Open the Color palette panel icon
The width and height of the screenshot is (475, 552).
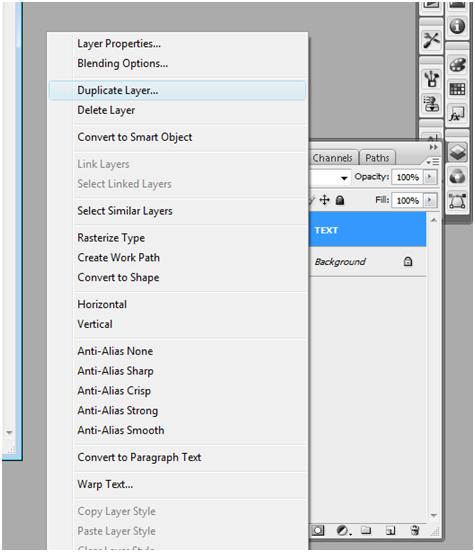click(457, 64)
